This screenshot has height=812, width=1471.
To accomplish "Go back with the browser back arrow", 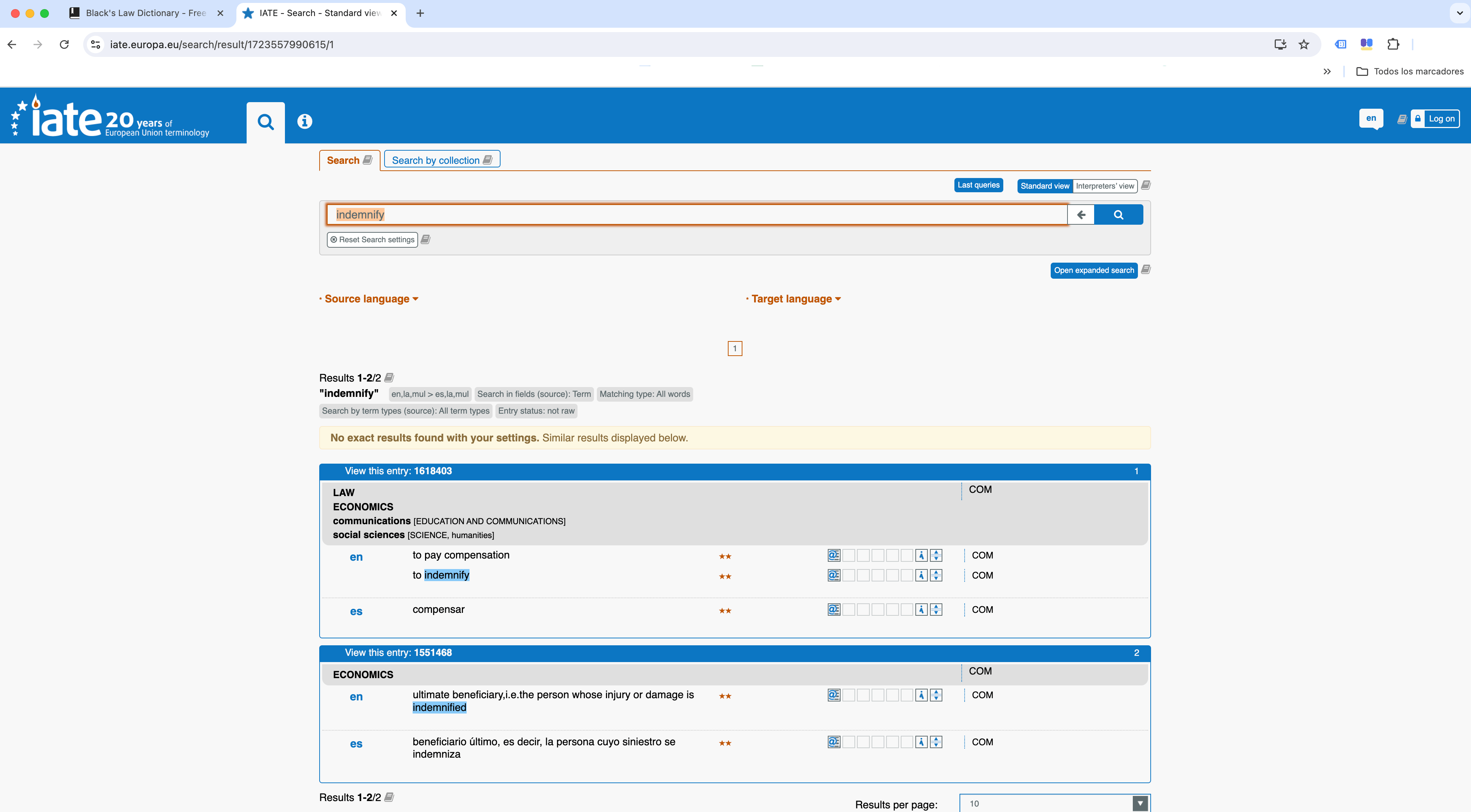I will click(12, 44).
